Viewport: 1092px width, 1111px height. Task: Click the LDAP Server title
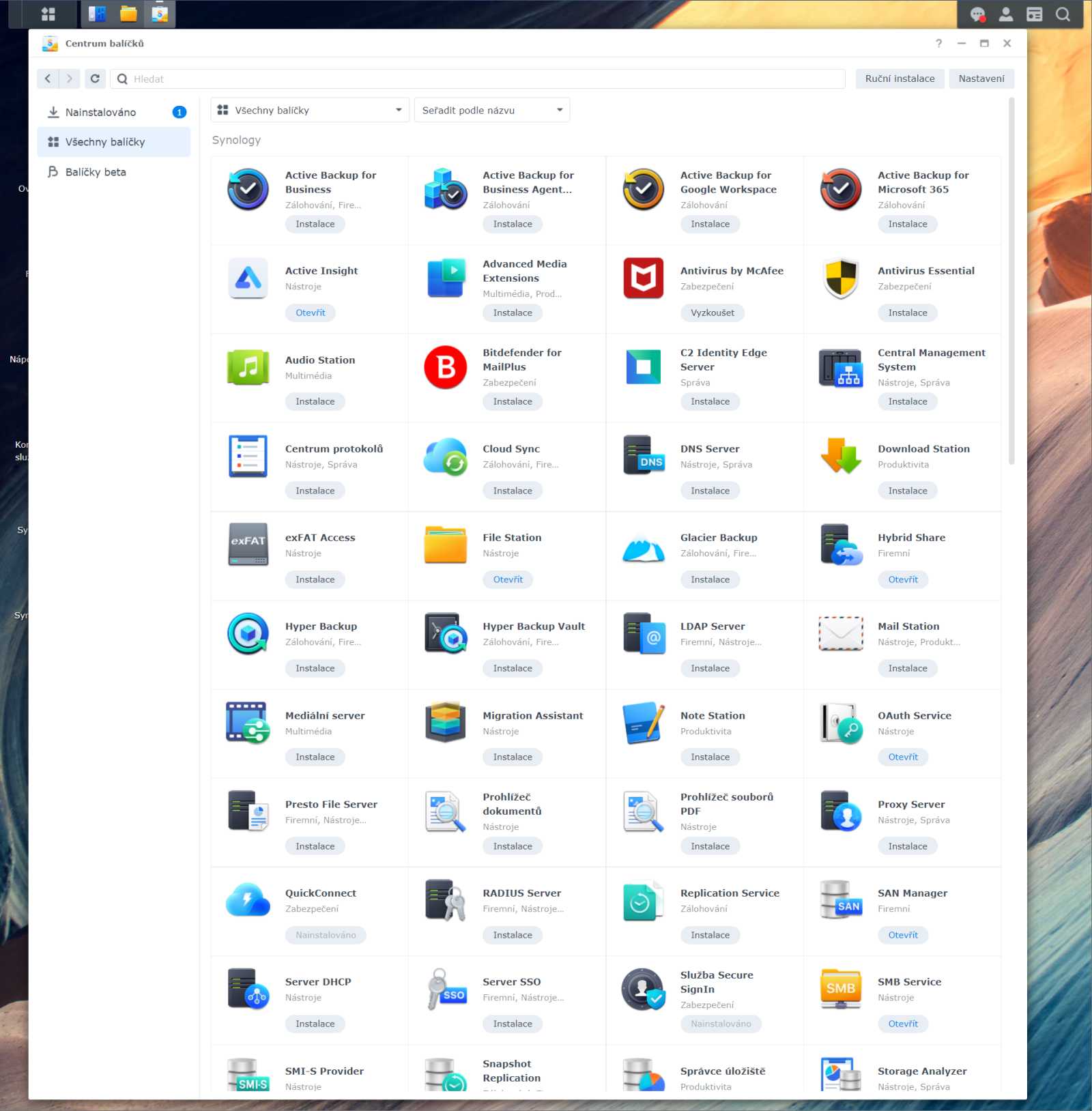713,626
